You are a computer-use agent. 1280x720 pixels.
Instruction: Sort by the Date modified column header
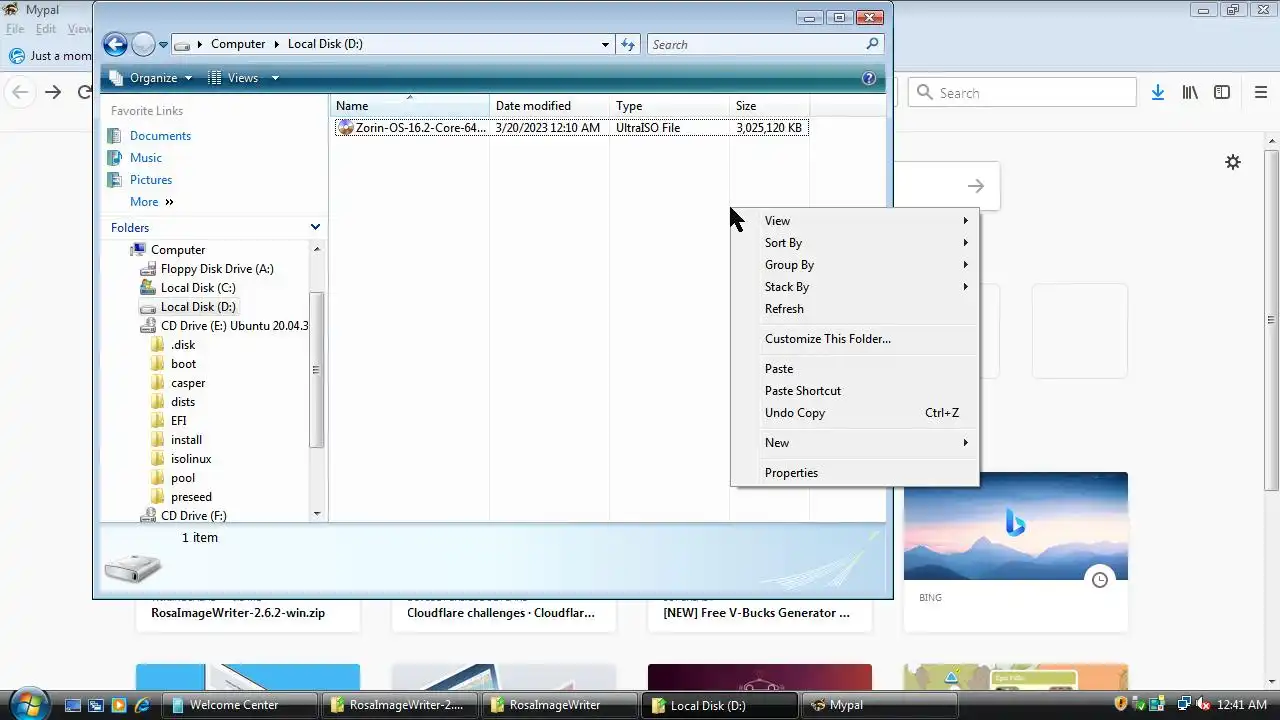[x=550, y=106]
